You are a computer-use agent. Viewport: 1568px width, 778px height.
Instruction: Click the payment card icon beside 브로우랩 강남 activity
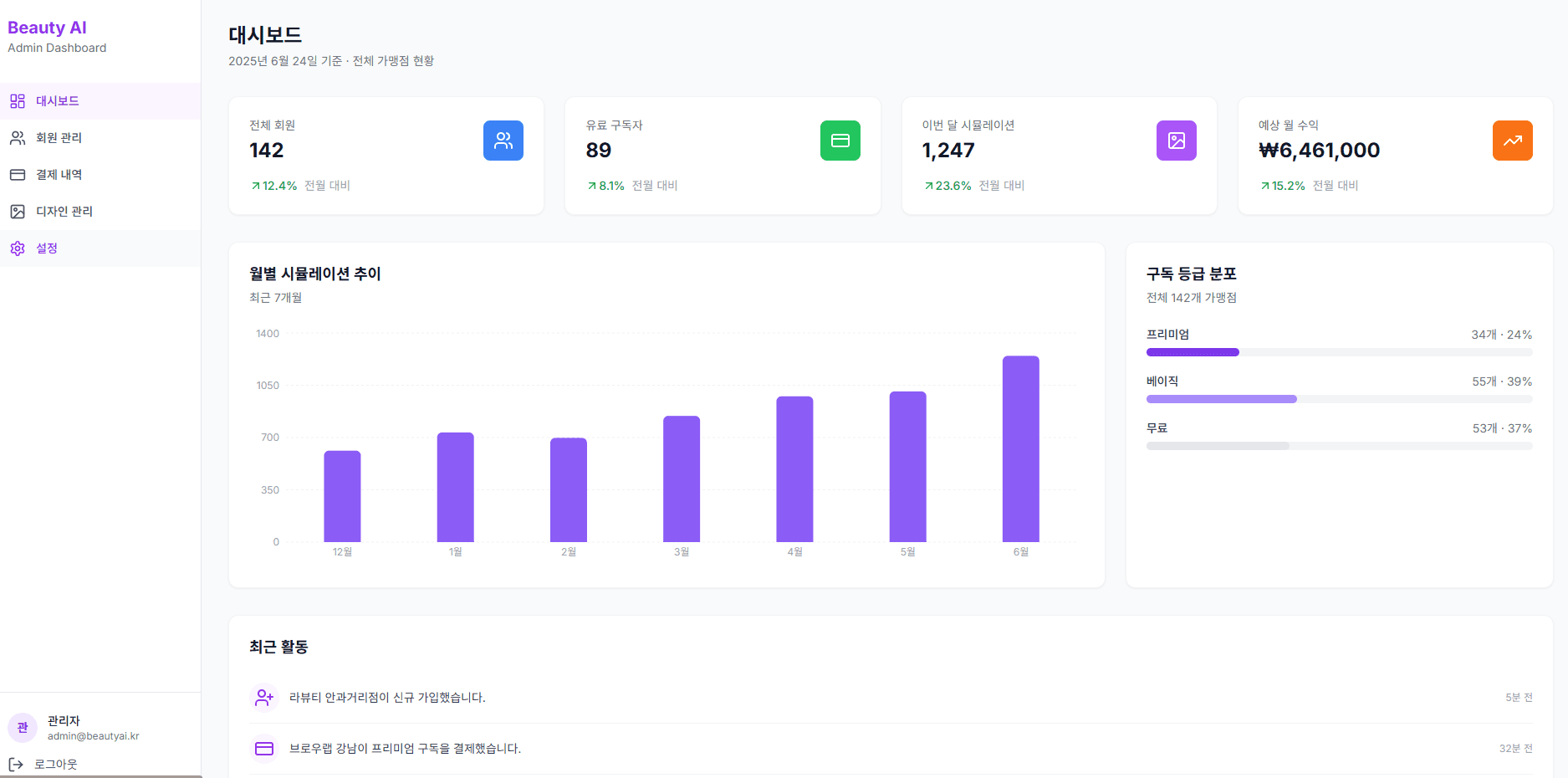pyautogui.click(x=264, y=749)
